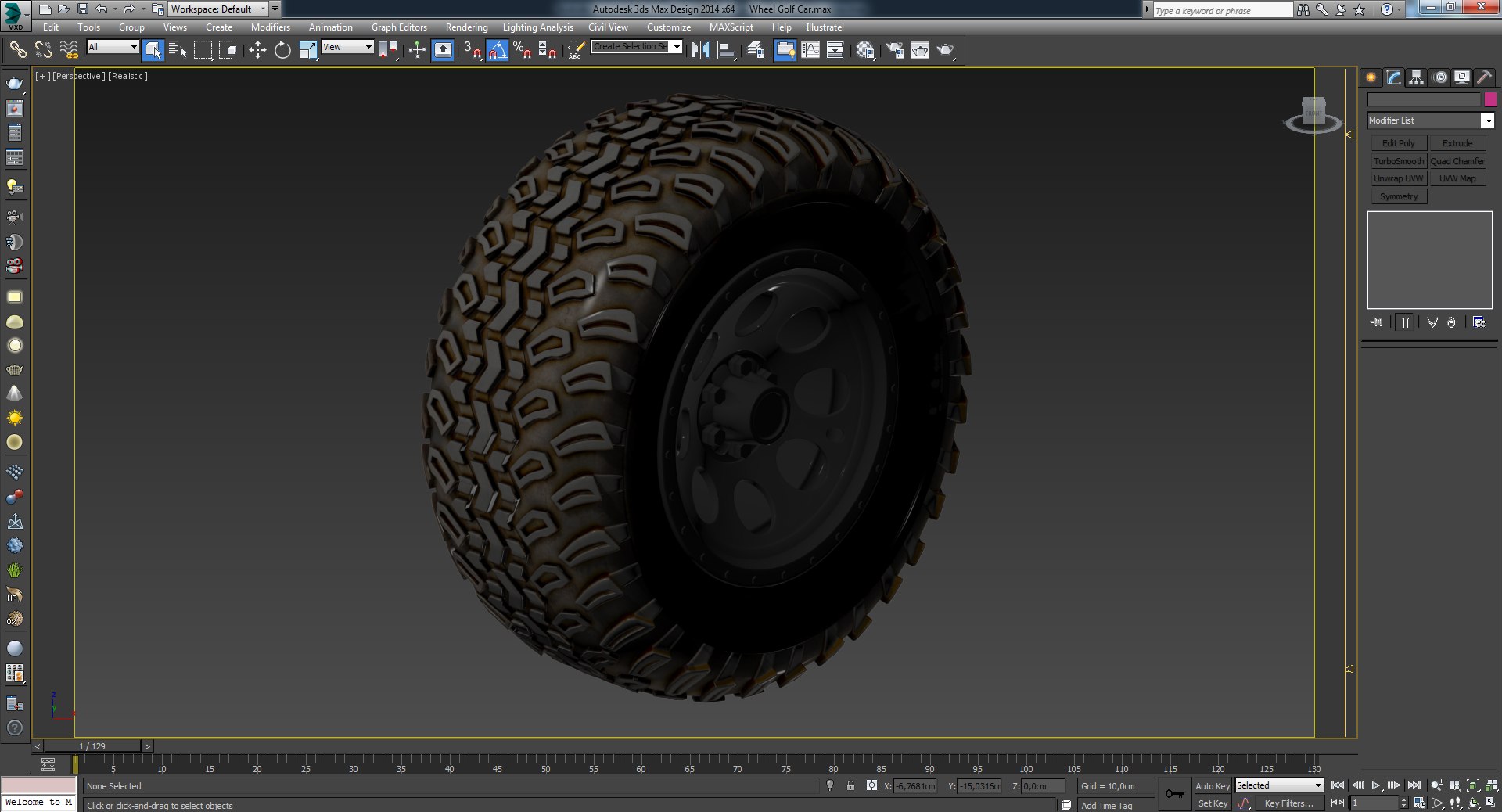Open the Realistic shading label menu
Image resolution: width=1502 pixels, height=812 pixels.
click(128, 76)
